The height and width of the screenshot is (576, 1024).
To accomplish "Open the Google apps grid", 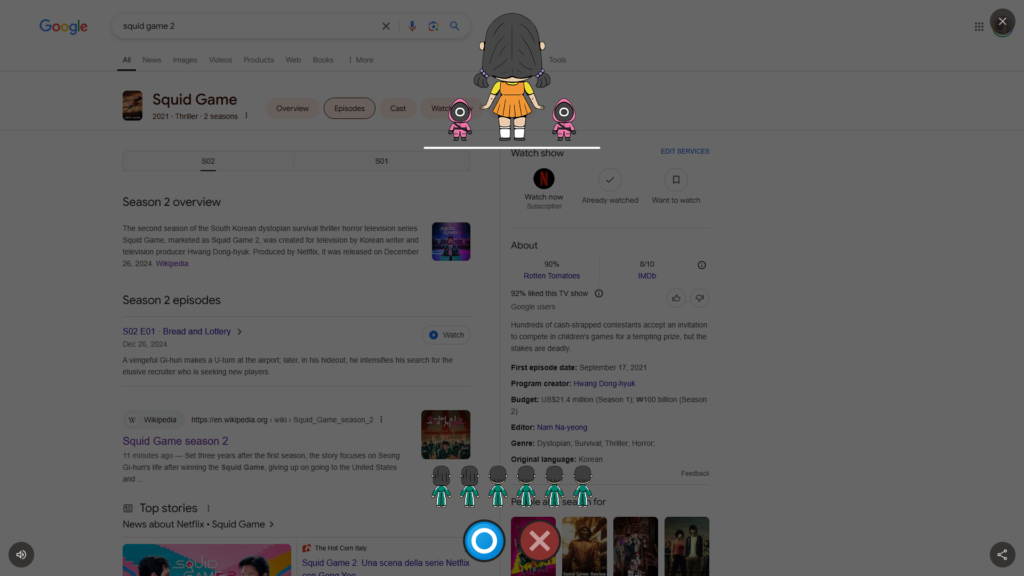I will 979,27.
